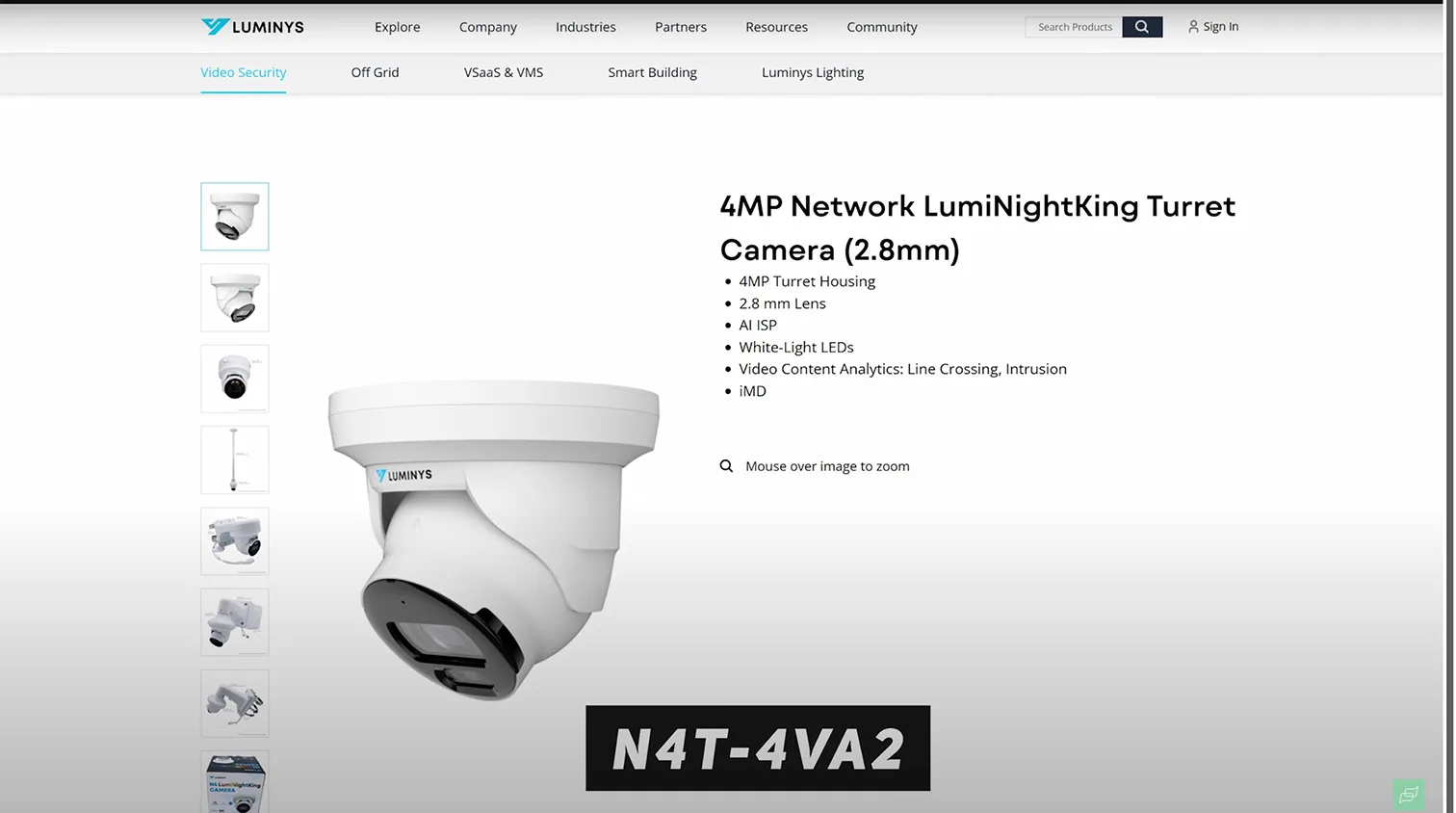Select the front-view camera thumbnail
1456x813 pixels.
235,379
